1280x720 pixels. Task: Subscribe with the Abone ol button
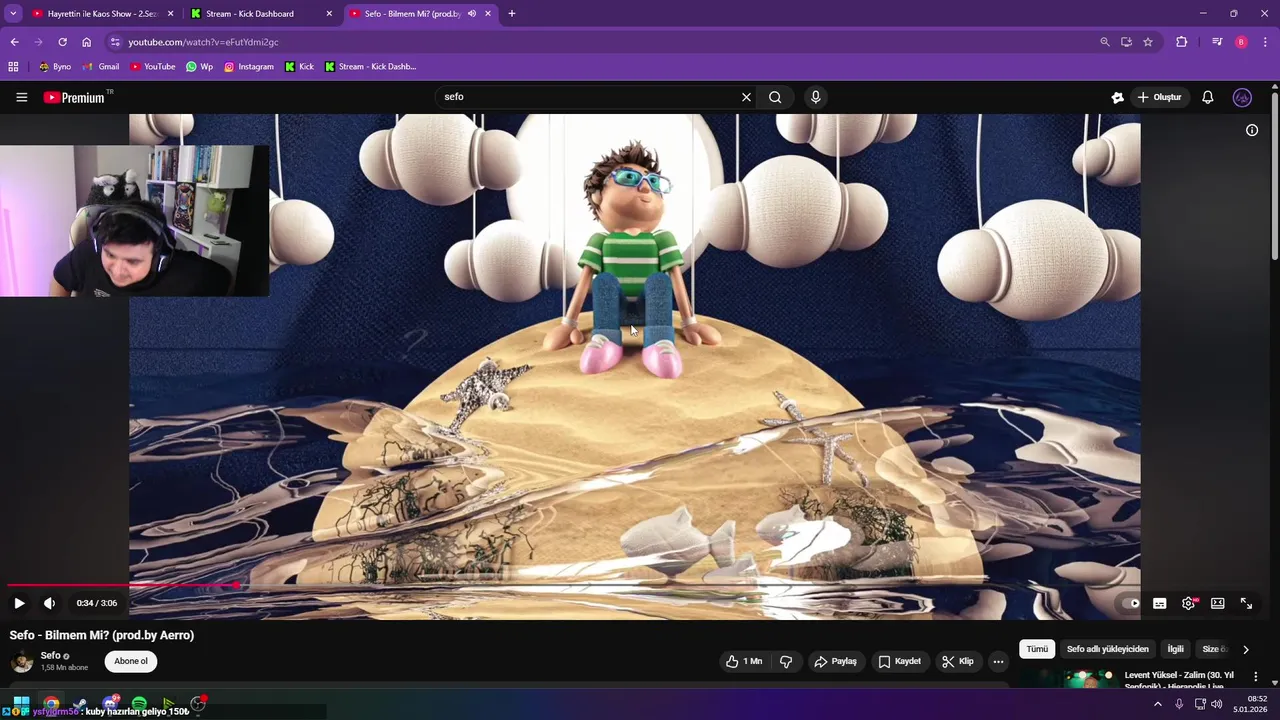(x=131, y=661)
